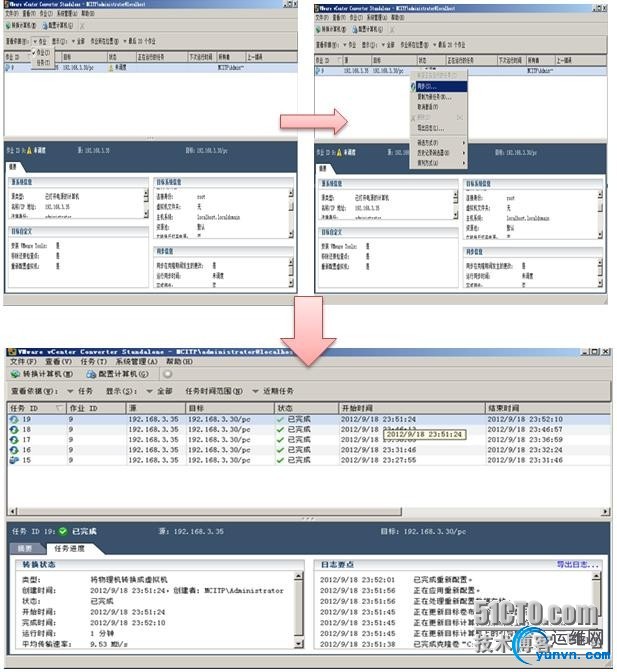Click the task icon in row 16

click(14, 450)
